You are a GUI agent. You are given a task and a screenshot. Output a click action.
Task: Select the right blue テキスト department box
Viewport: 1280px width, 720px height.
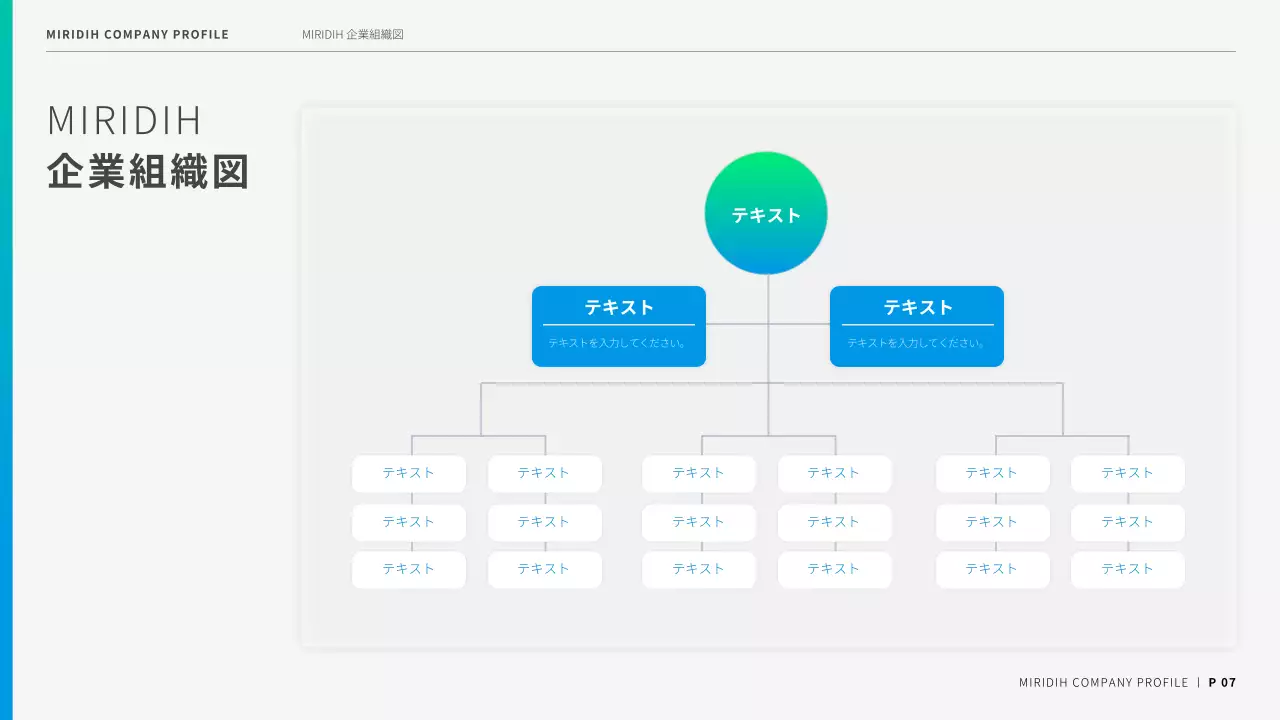[916, 326]
